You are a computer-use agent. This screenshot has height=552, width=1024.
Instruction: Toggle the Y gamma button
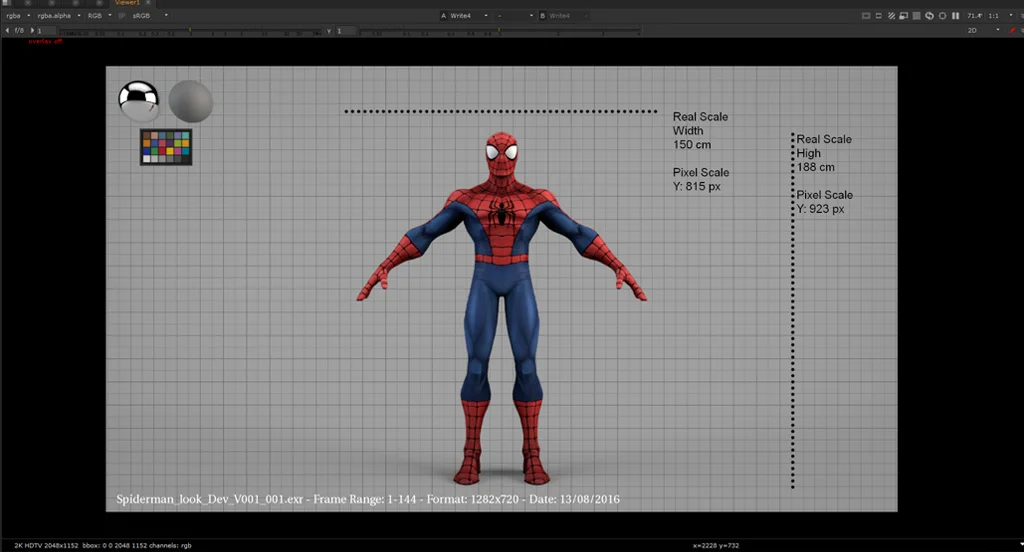[329, 31]
